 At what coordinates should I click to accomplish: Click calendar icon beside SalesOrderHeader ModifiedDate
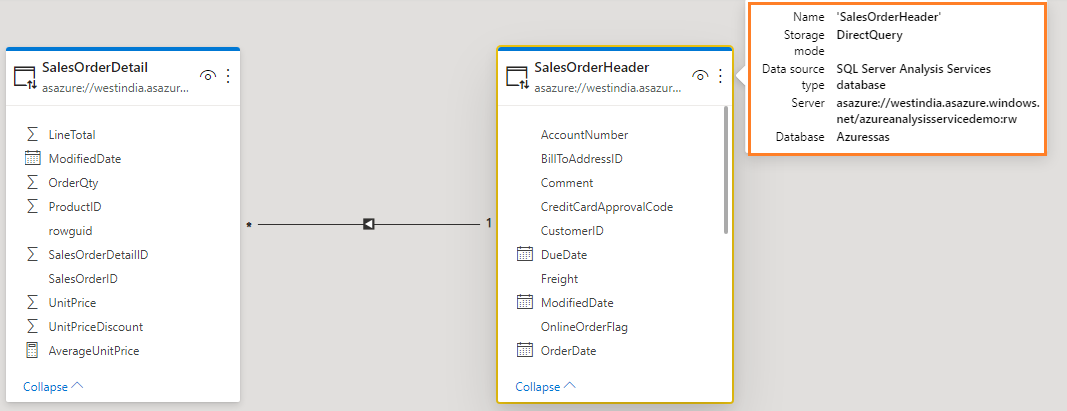(525, 302)
